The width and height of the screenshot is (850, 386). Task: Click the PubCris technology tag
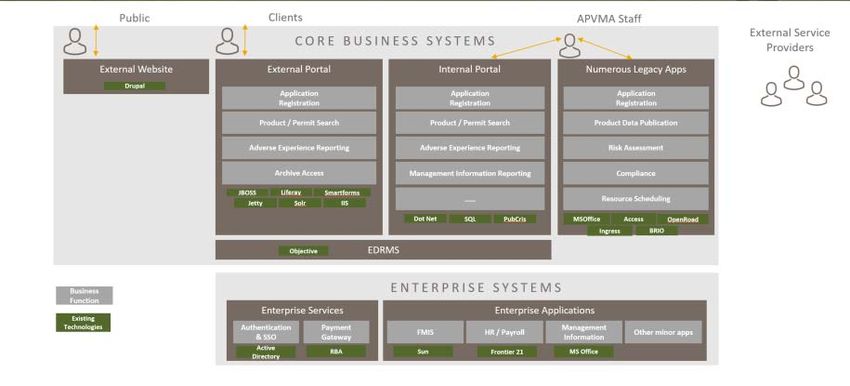514,219
